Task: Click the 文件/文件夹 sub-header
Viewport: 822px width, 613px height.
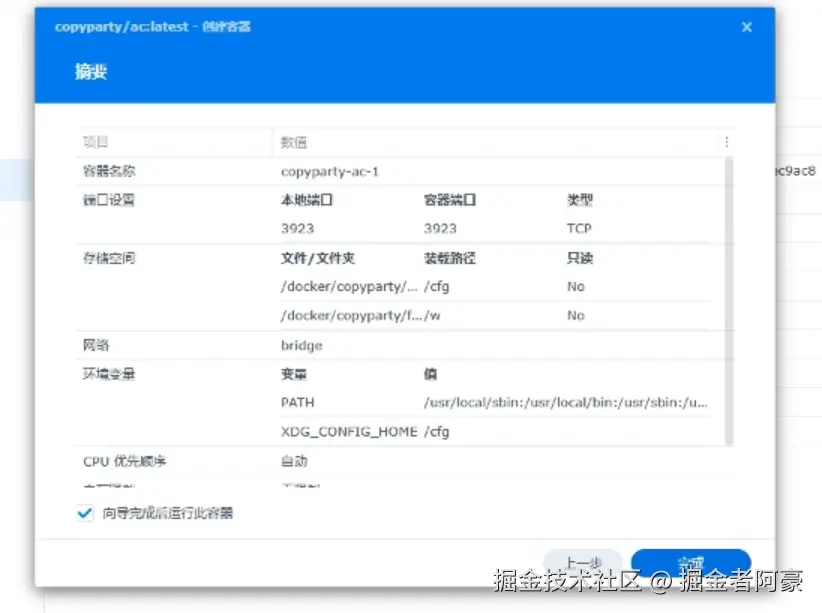Action: pos(318,258)
